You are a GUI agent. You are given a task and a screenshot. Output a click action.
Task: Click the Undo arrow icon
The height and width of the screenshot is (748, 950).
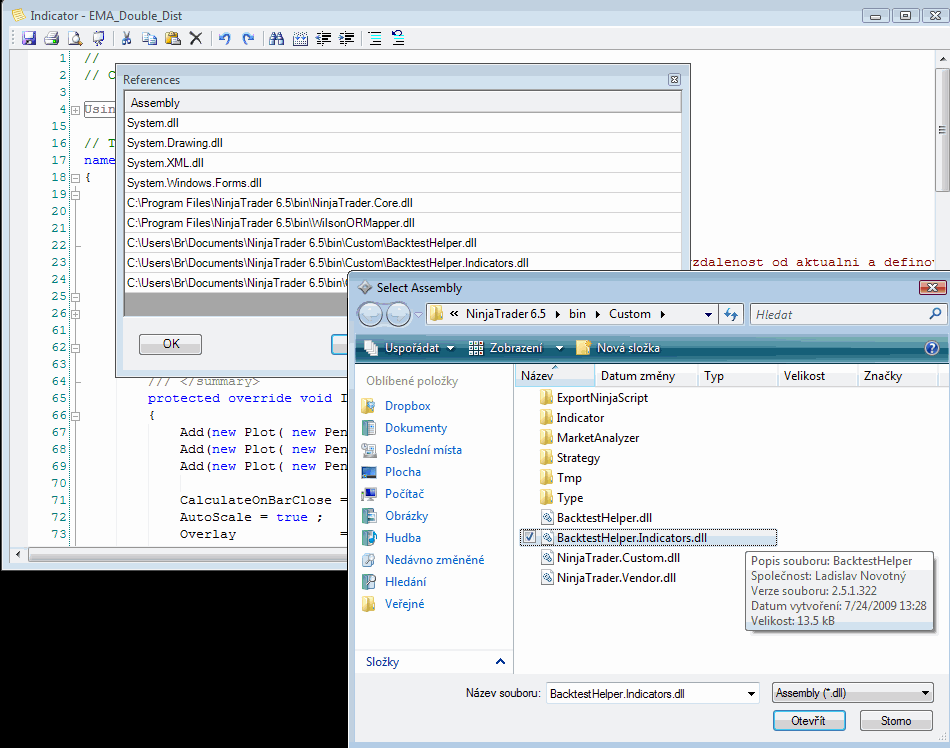click(x=224, y=38)
